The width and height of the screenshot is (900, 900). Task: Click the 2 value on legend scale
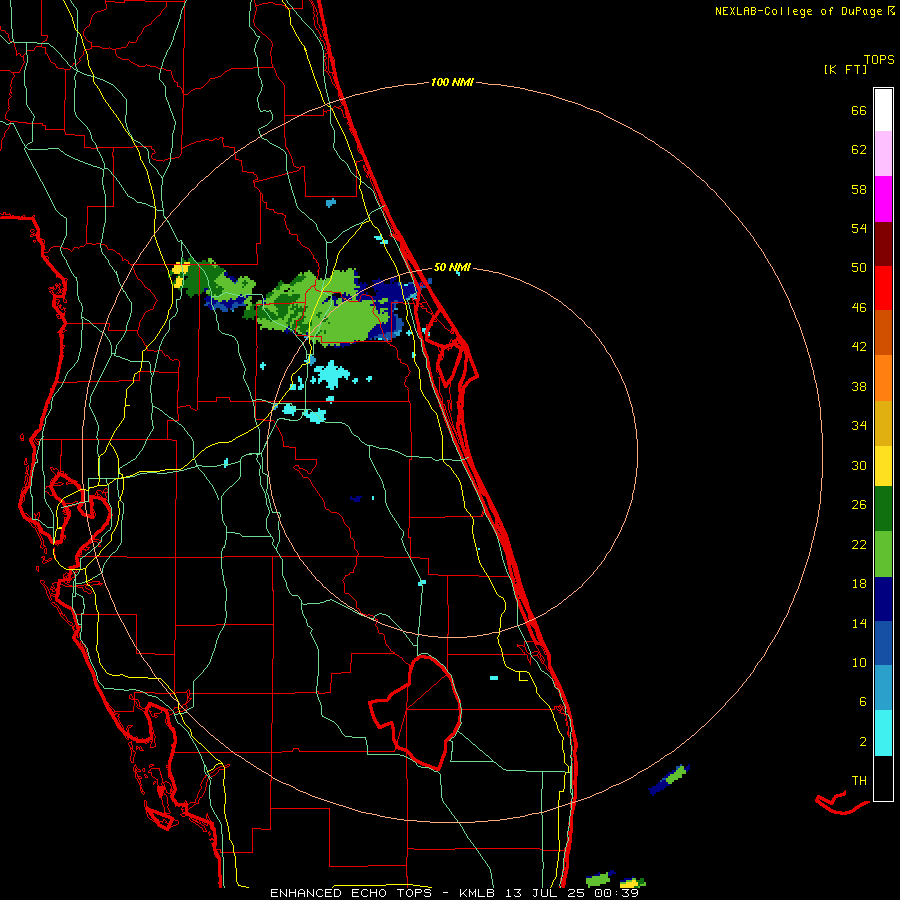[x=863, y=742]
